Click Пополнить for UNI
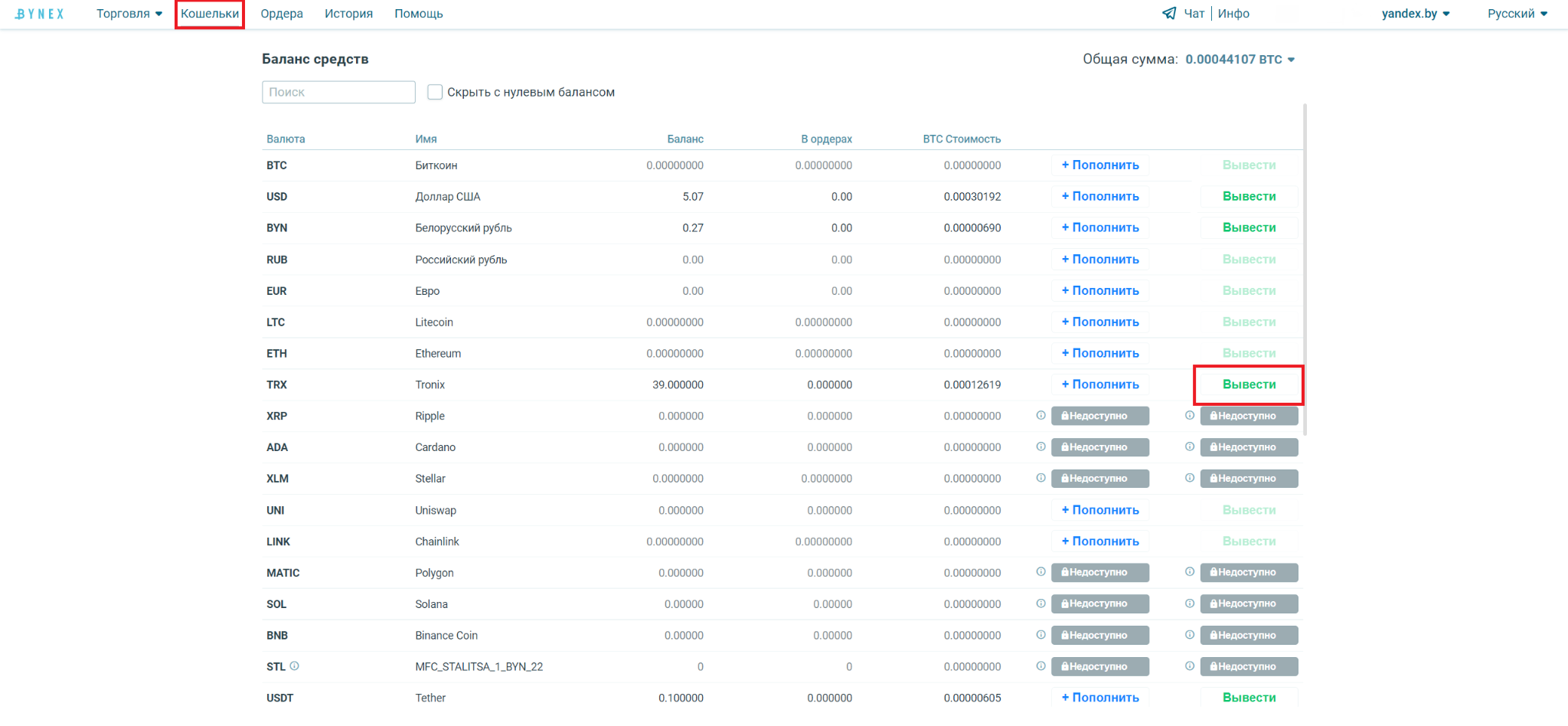The width and height of the screenshot is (1568, 726). (x=1100, y=510)
